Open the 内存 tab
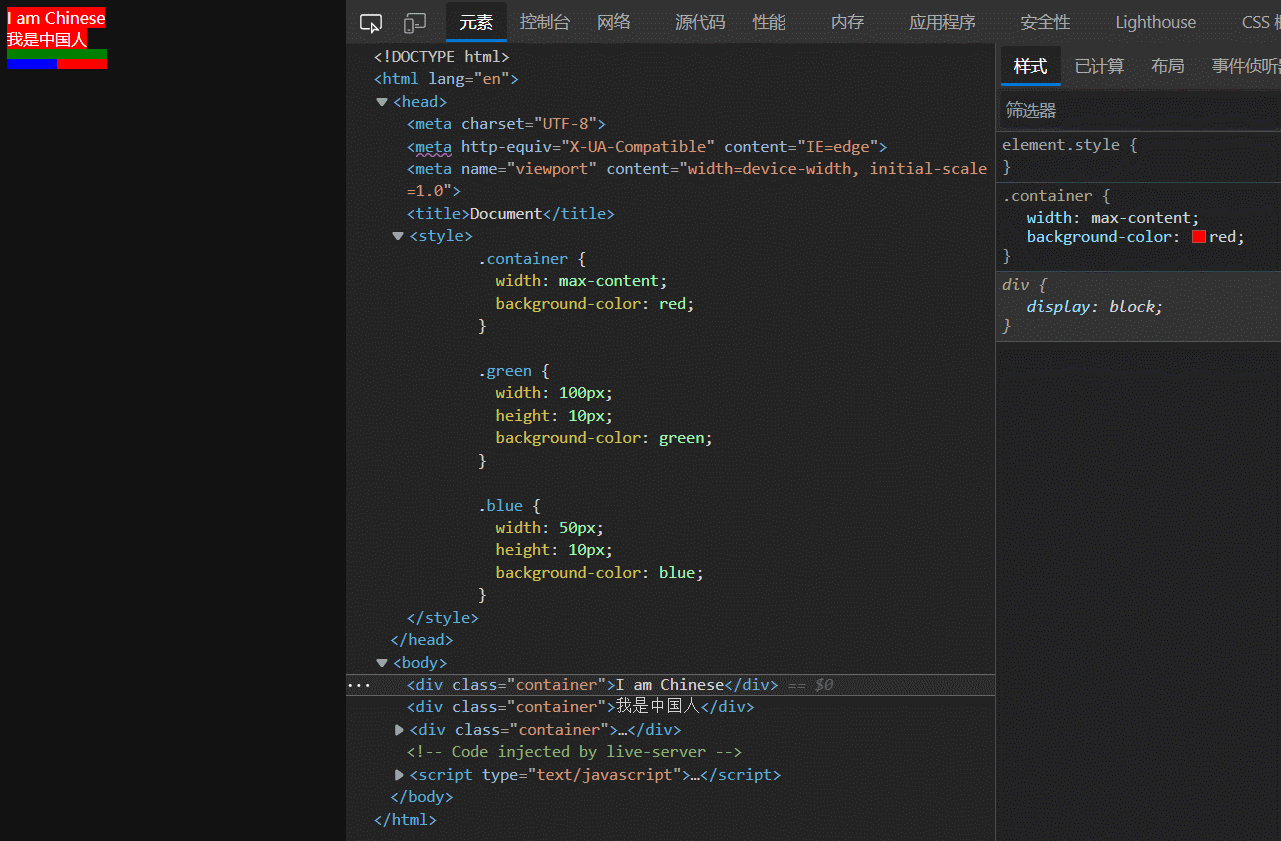The width and height of the screenshot is (1281, 841). point(847,22)
